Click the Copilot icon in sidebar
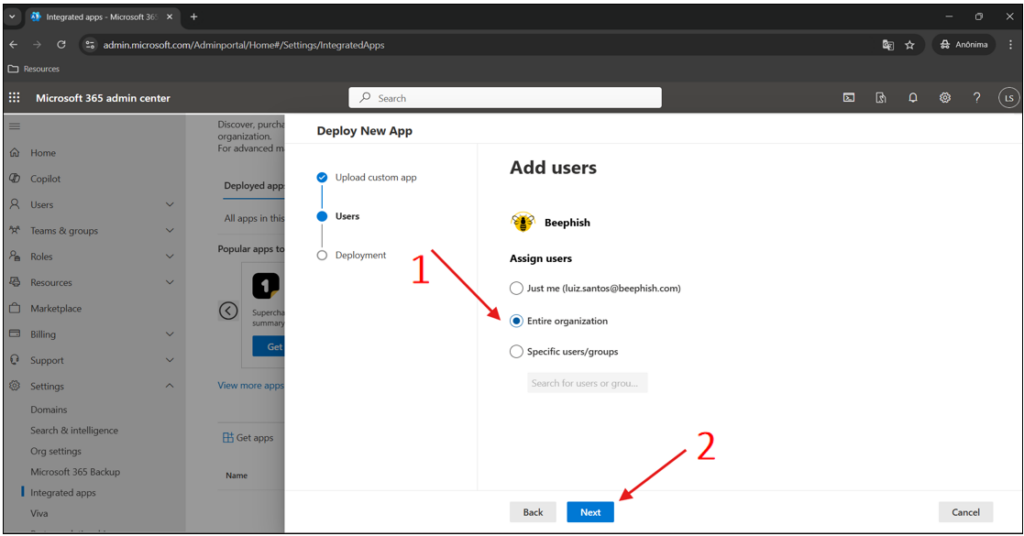 [14, 178]
